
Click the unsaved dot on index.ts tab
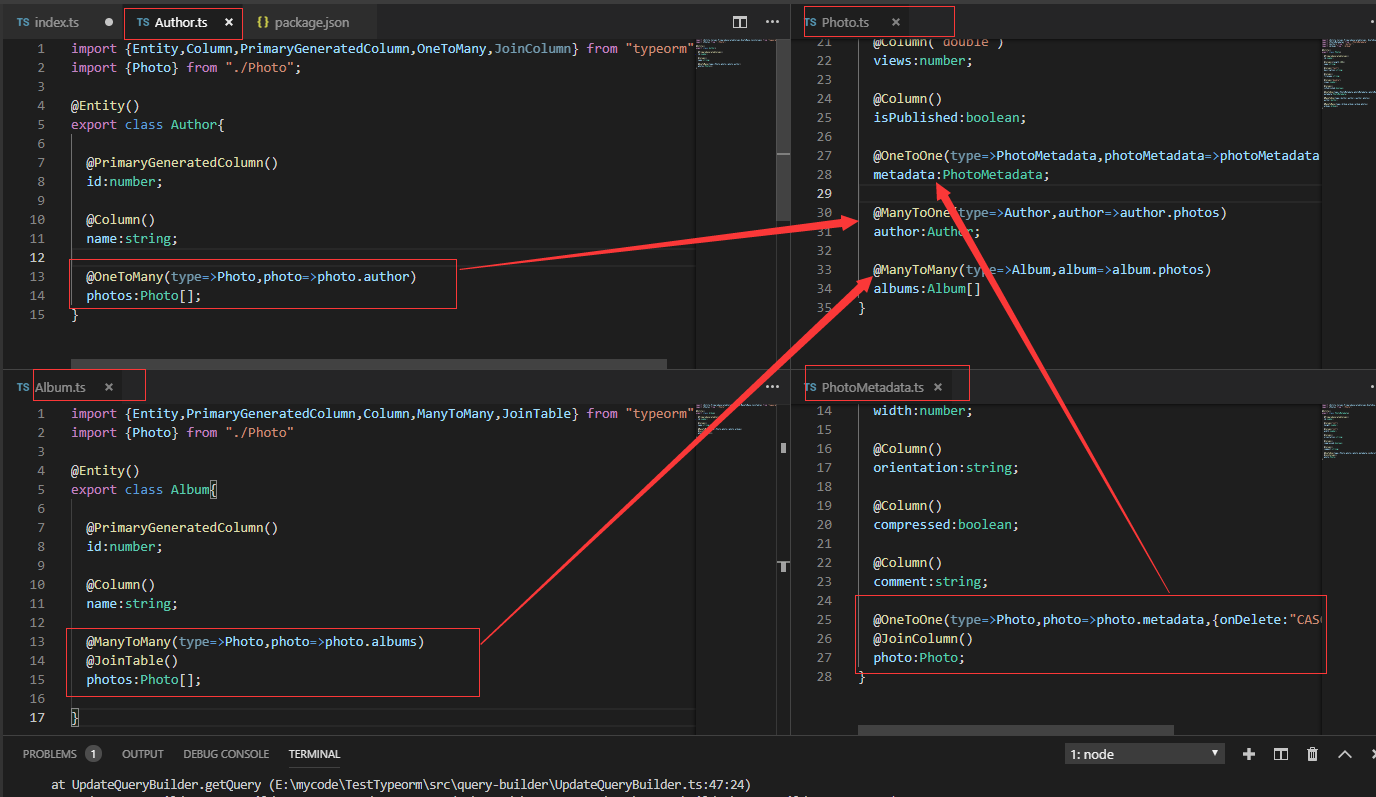(108, 22)
